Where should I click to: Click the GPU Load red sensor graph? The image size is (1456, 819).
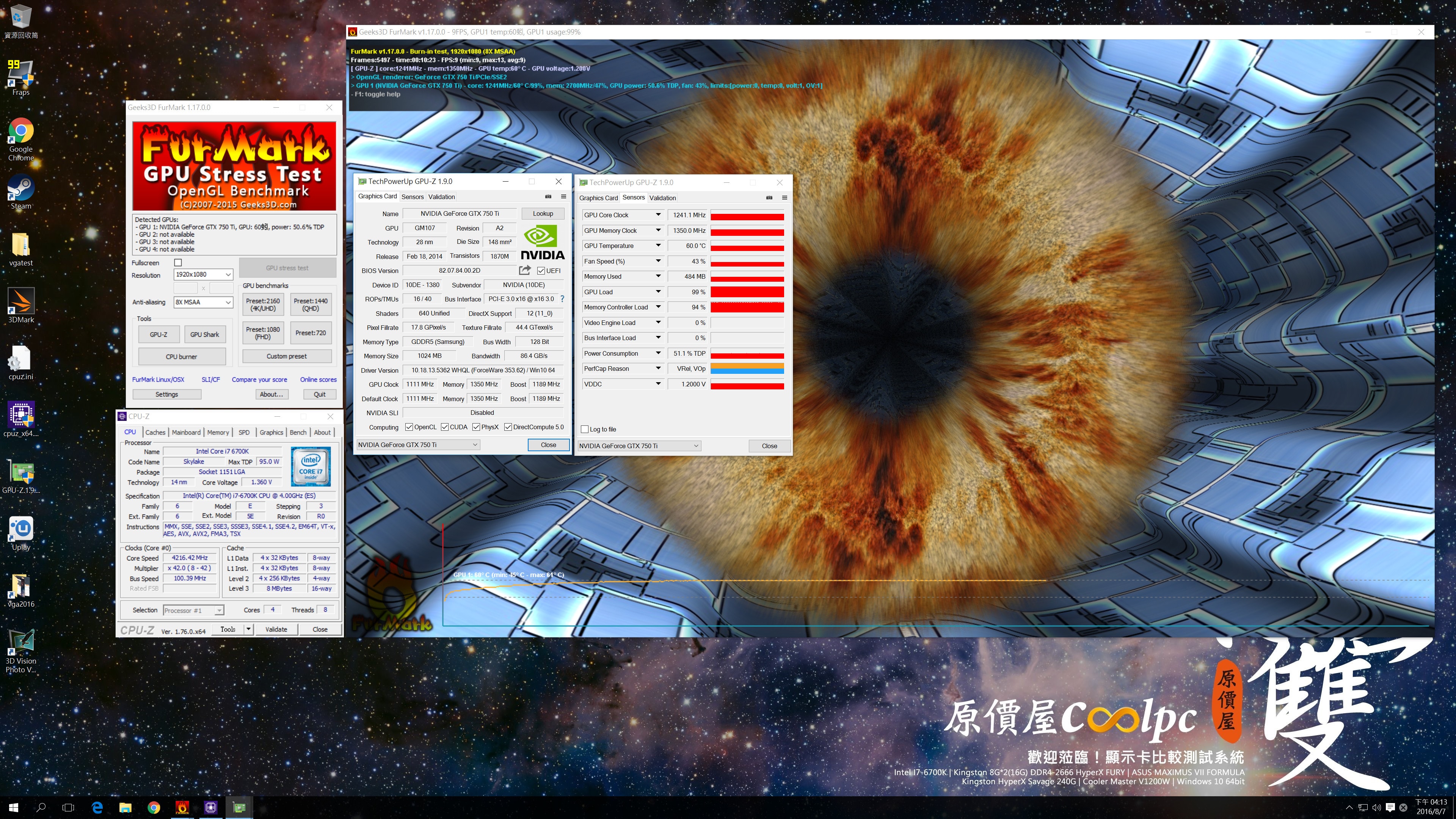(747, 292)
